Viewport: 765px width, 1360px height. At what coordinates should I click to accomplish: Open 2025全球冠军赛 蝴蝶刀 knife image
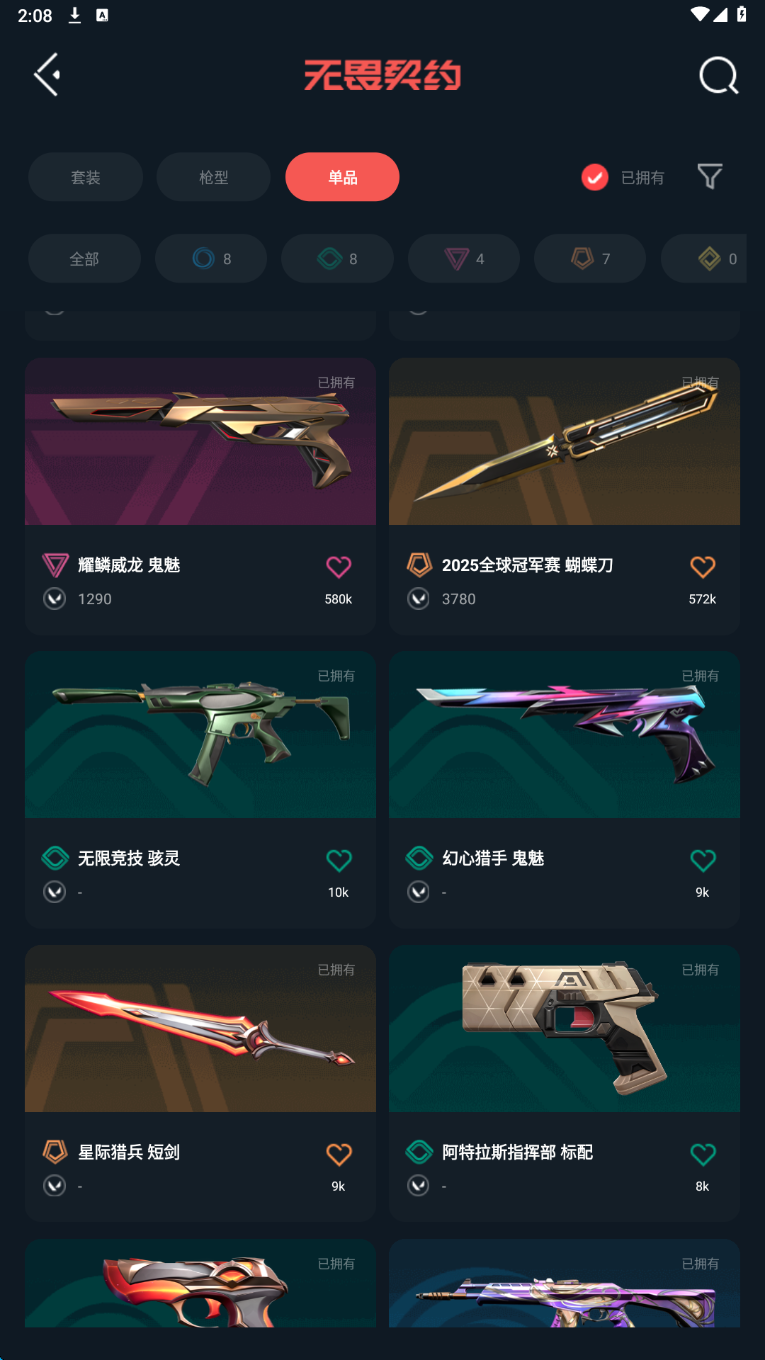pyautogui.click(x=564, y=442)
